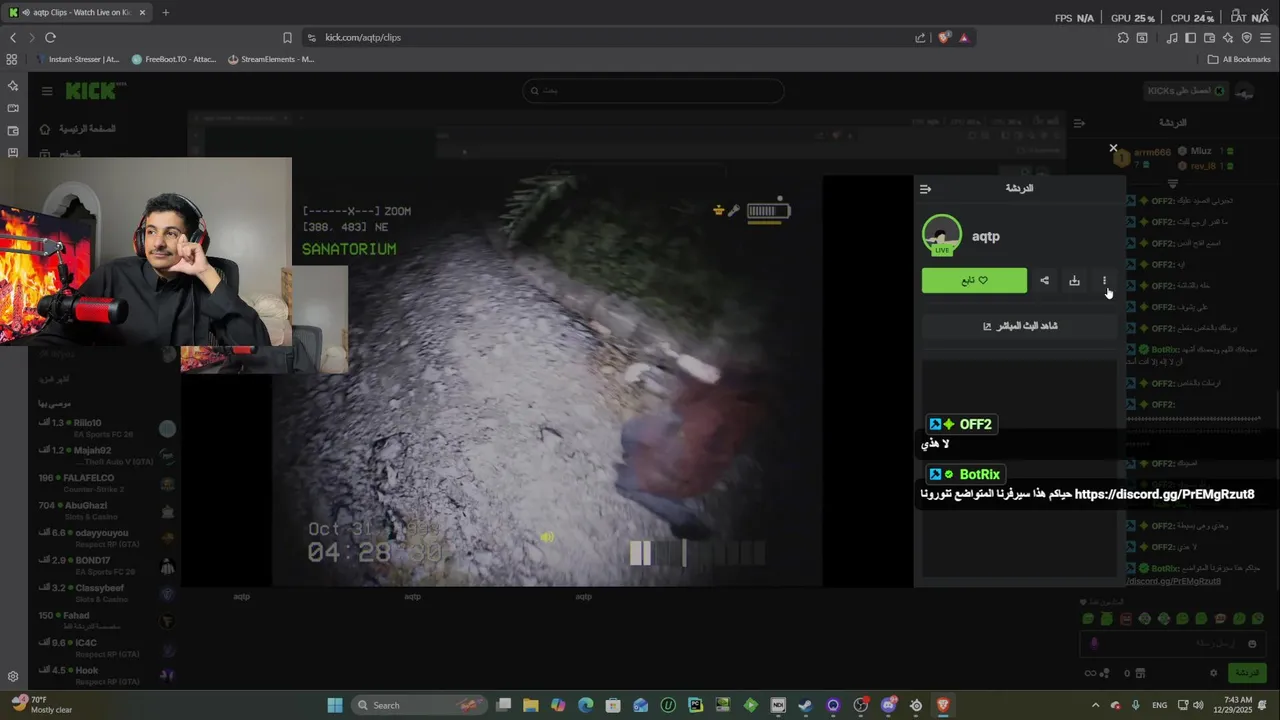Open Hook recommended channel
The width and height of the screenshot is (1280, 720).
tap(107, 675)
